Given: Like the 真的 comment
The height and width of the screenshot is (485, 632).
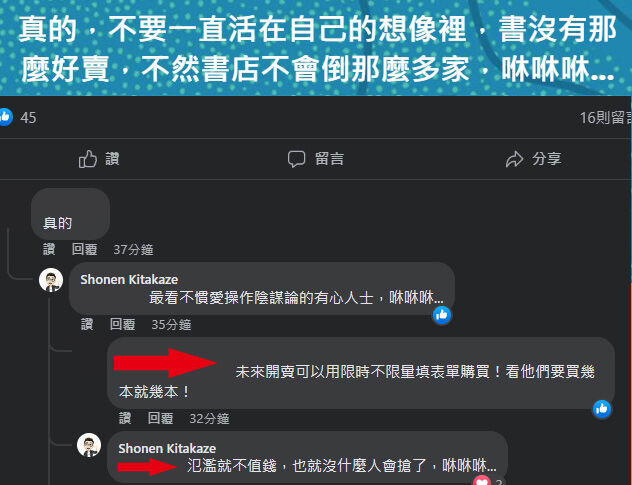Looking at the screenshot, I should tap(49, 250).
